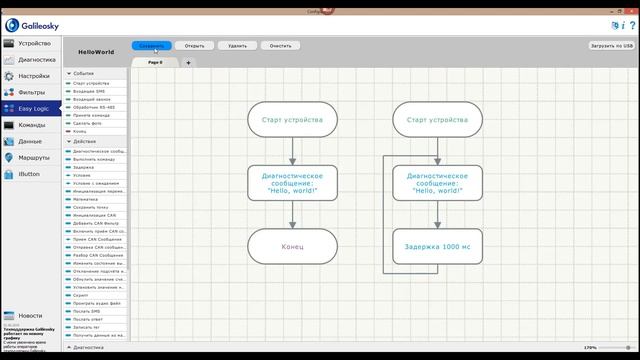Open the Фильтры sidebar icon

click(9, 93)
